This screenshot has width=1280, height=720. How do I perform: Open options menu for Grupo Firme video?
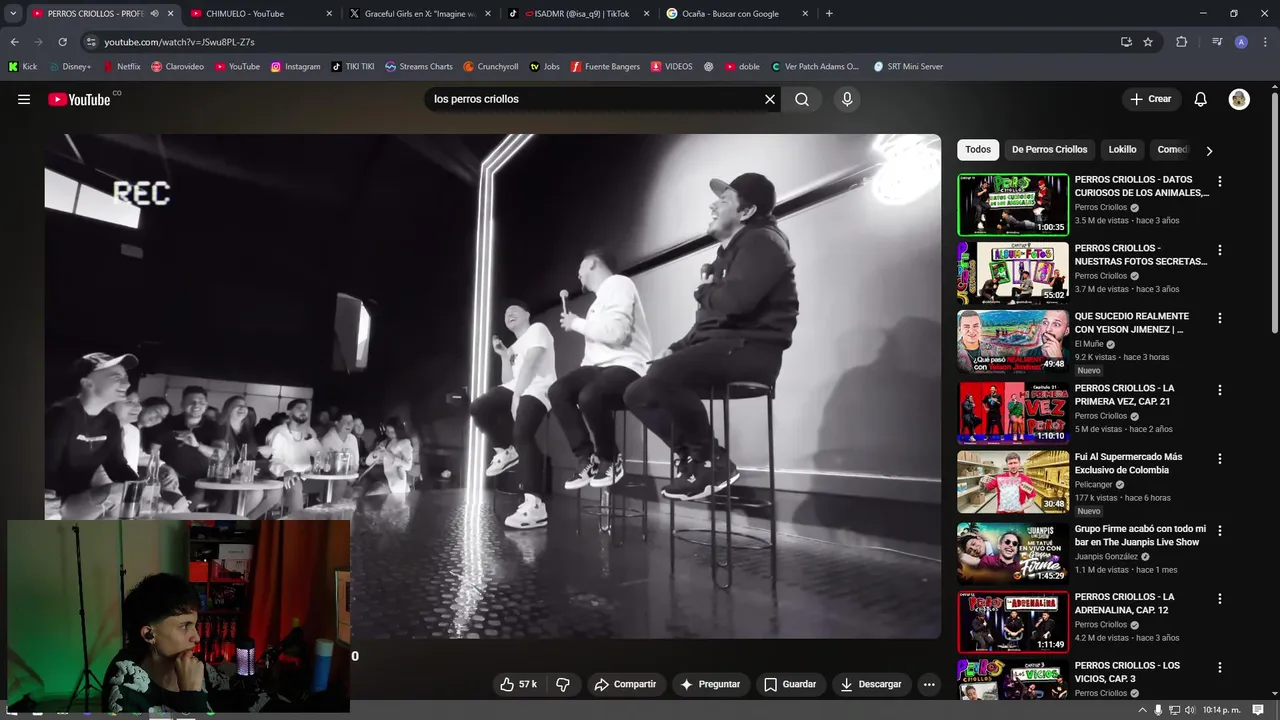coord(1219,531)
